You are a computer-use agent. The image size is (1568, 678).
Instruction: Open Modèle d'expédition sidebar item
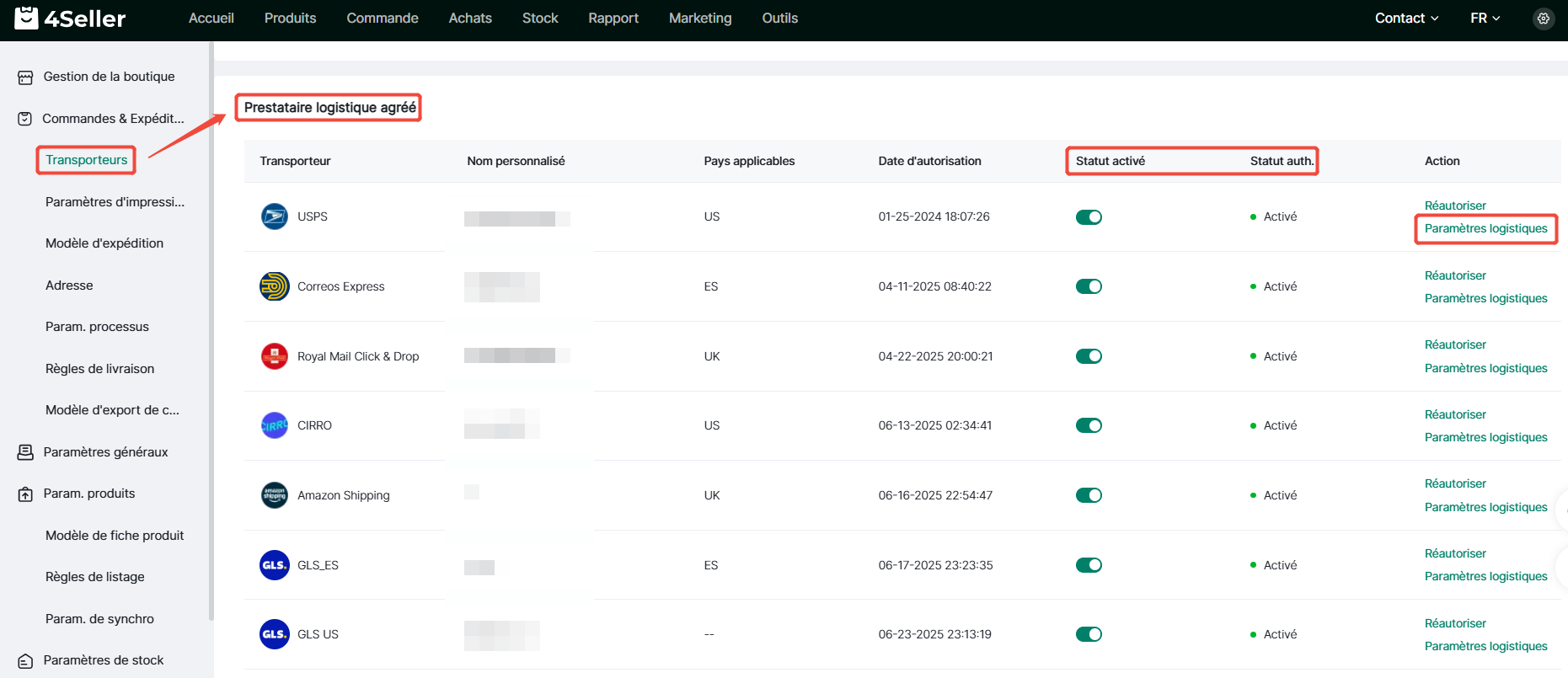[104, 243]
